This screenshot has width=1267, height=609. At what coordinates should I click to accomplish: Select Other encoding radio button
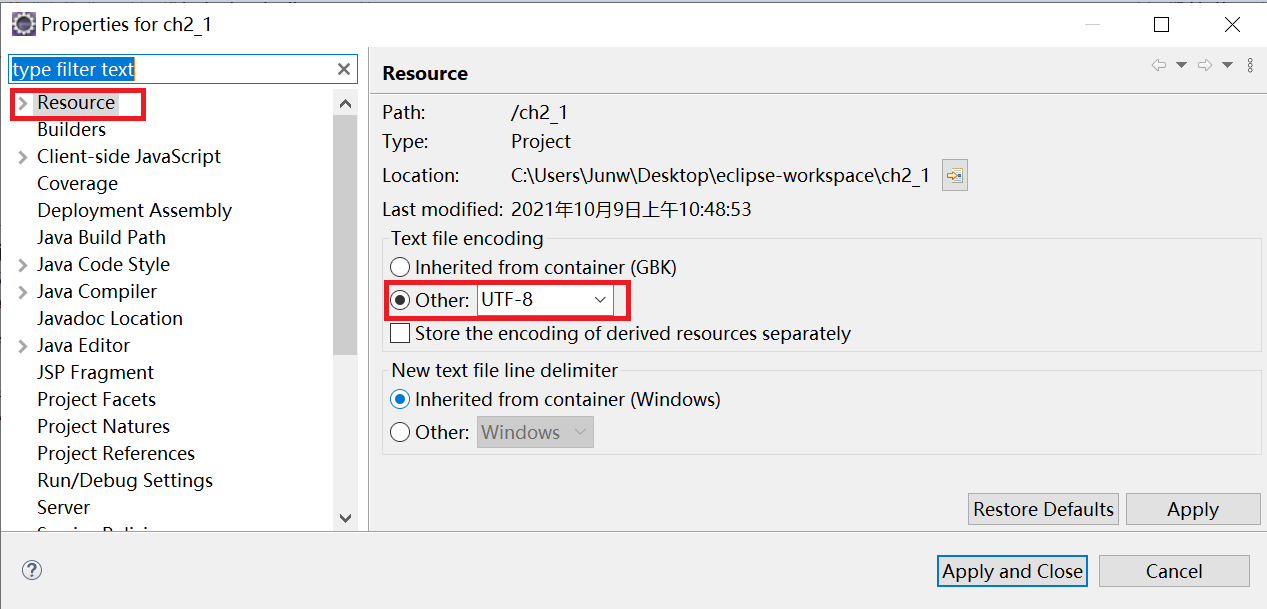click(400, 300)
